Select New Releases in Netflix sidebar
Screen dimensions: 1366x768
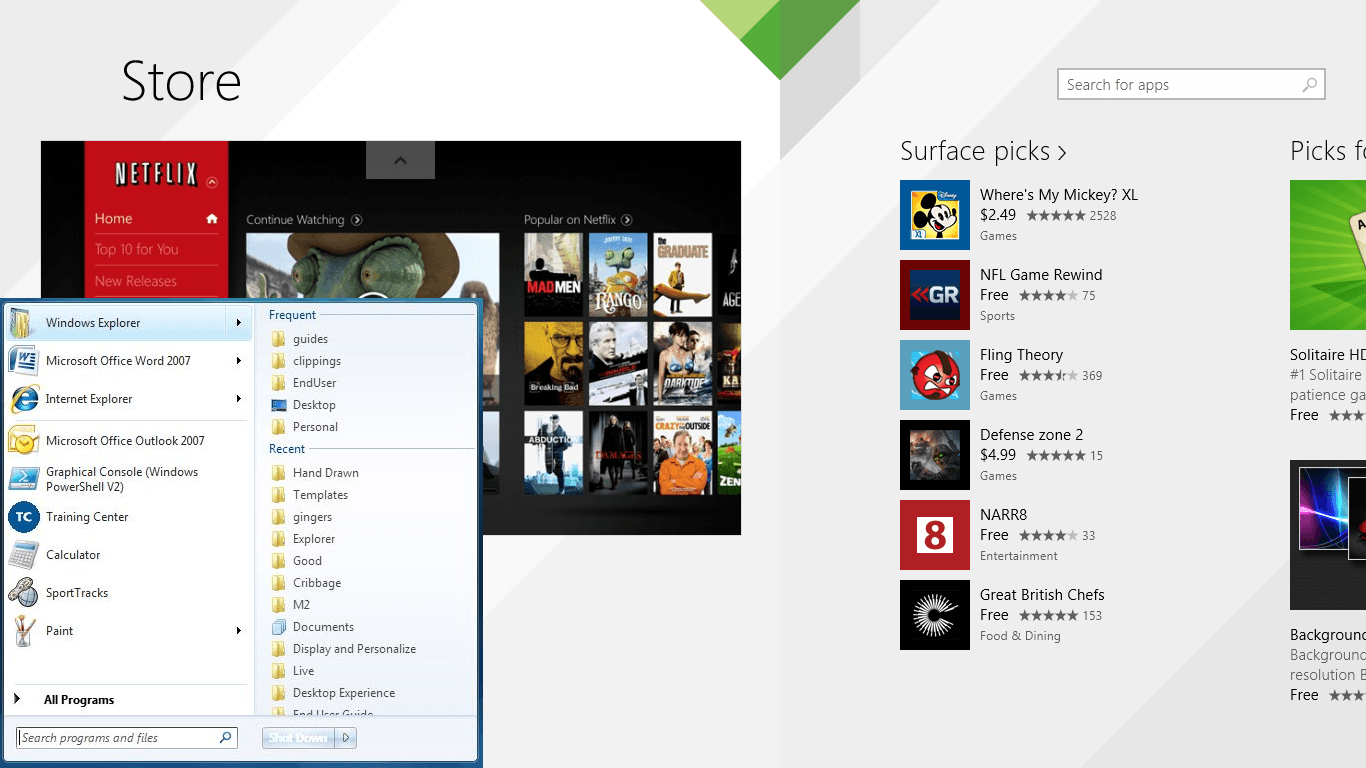coord(135,282)
